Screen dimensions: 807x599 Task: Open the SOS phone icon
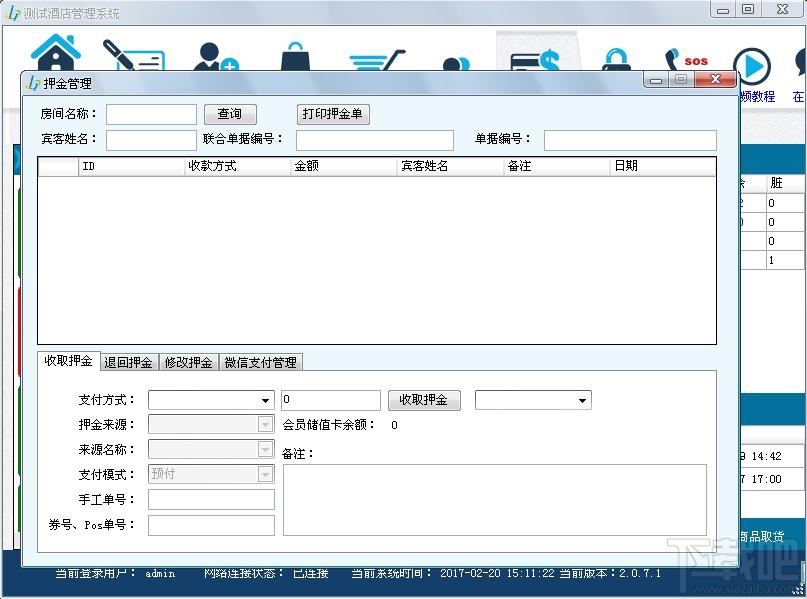[x=686, y=60]
